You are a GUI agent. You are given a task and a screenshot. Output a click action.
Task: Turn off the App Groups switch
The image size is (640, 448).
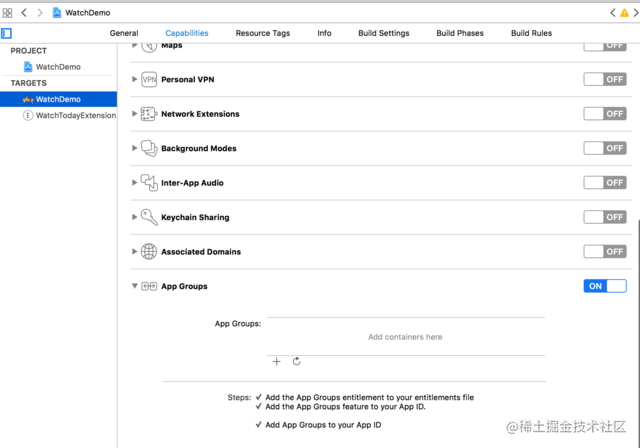coord(605,286)
